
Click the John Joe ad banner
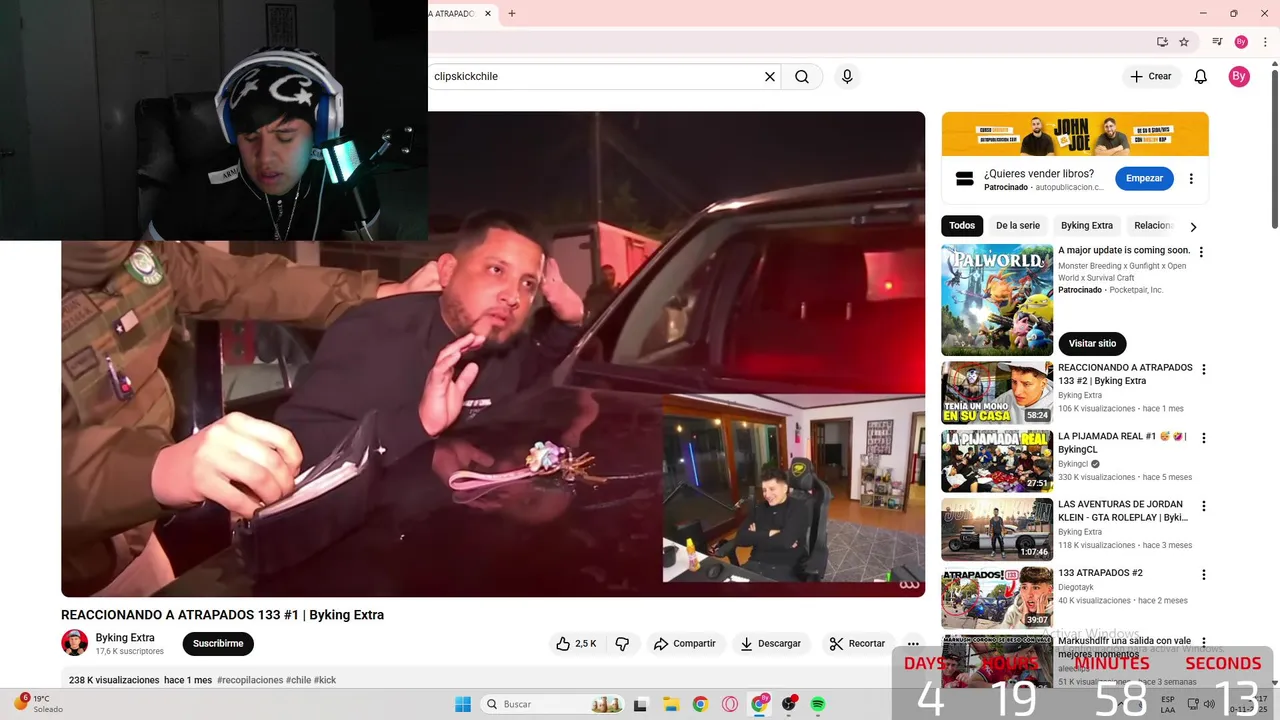coord(1075,134)
